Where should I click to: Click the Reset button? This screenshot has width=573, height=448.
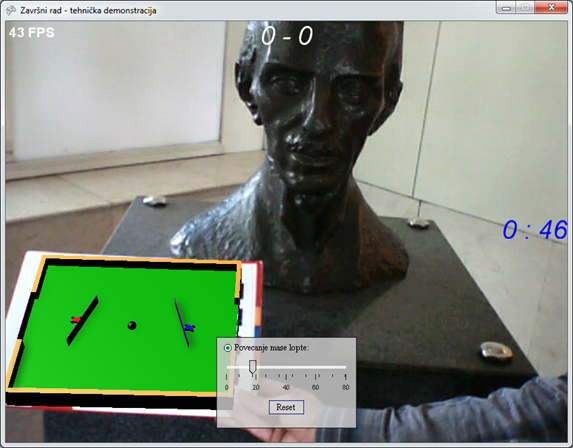[x=286, y=407]
